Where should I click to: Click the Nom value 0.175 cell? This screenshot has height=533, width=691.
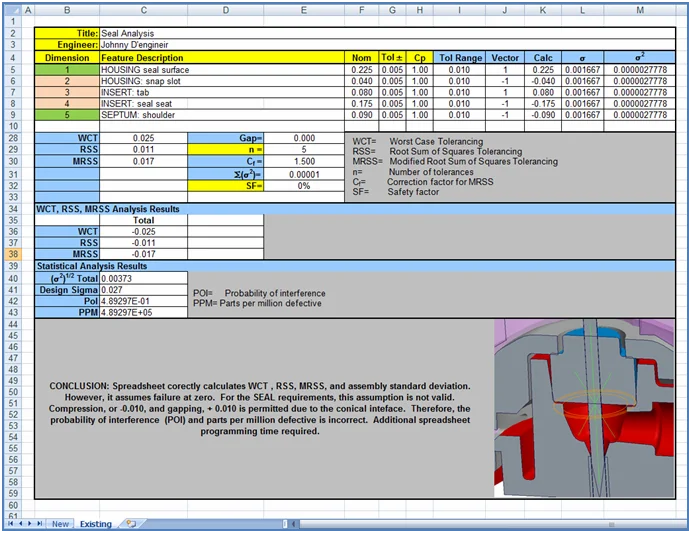pyautogui.click(x=361, y=104)
